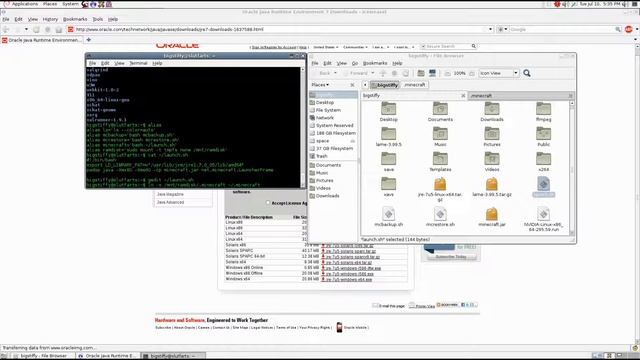Click the Firefox Home button icon

(x=59, y=29)
